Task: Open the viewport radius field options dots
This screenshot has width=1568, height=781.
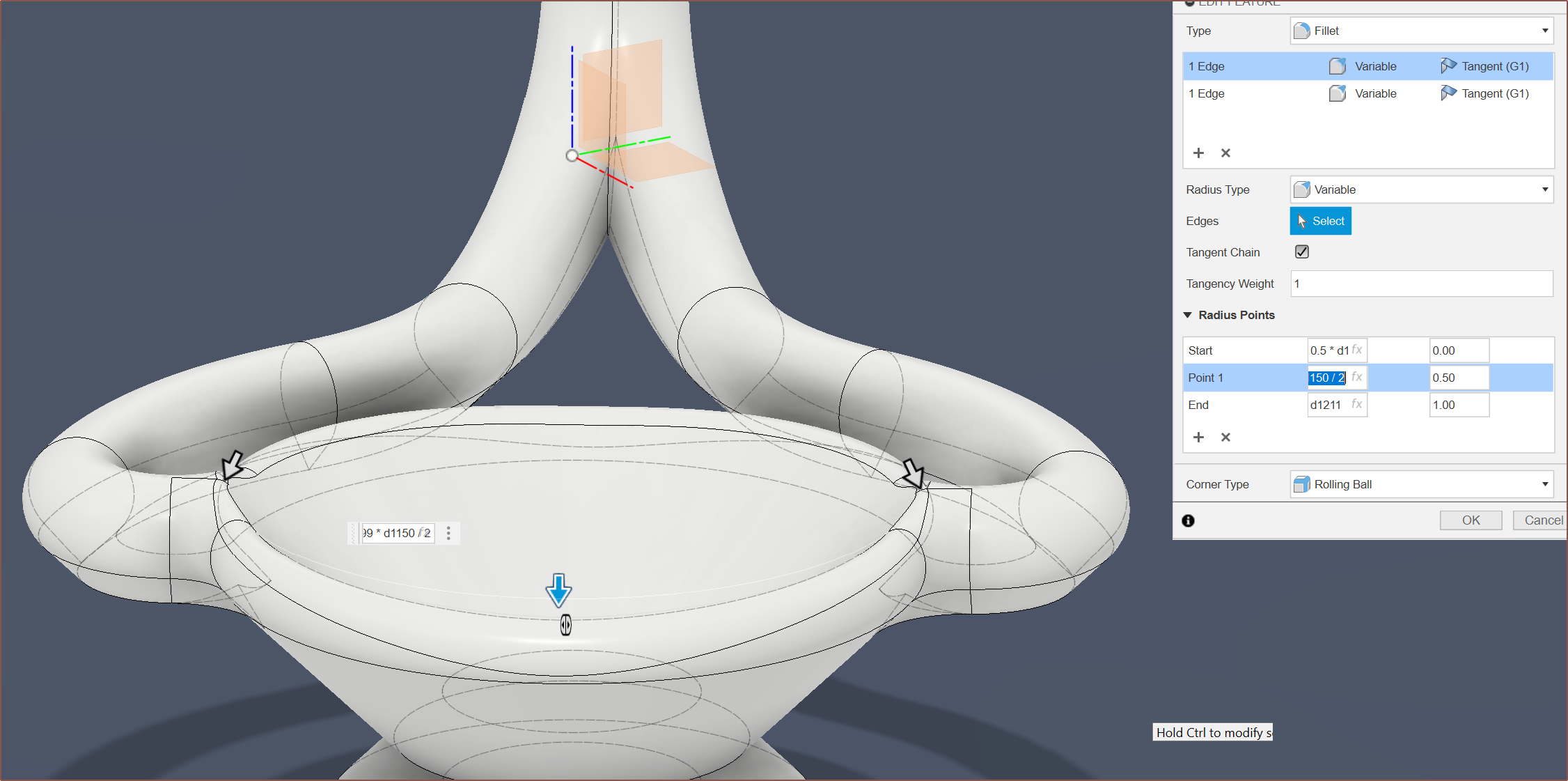Action: 448,533
